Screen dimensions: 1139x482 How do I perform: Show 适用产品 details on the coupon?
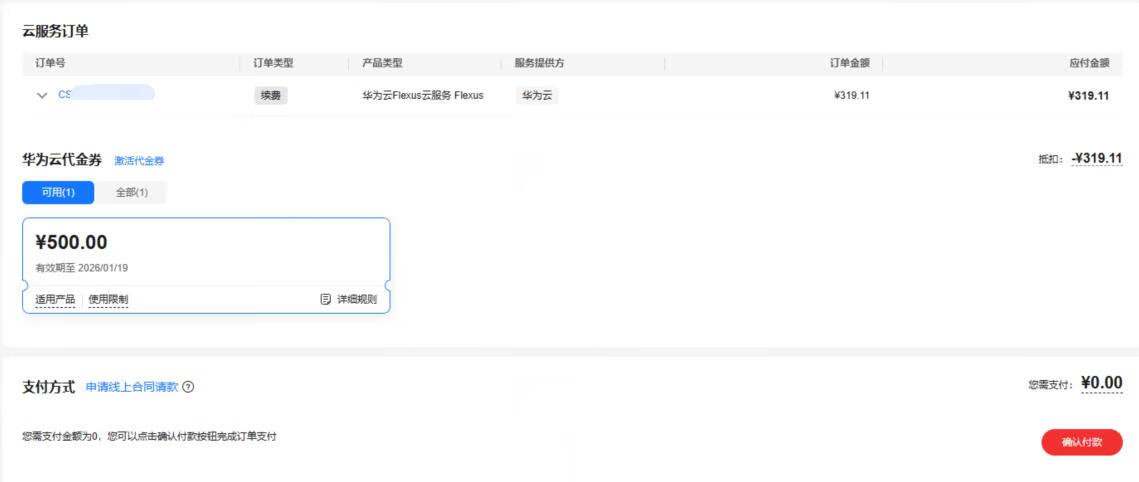(54, 299)
